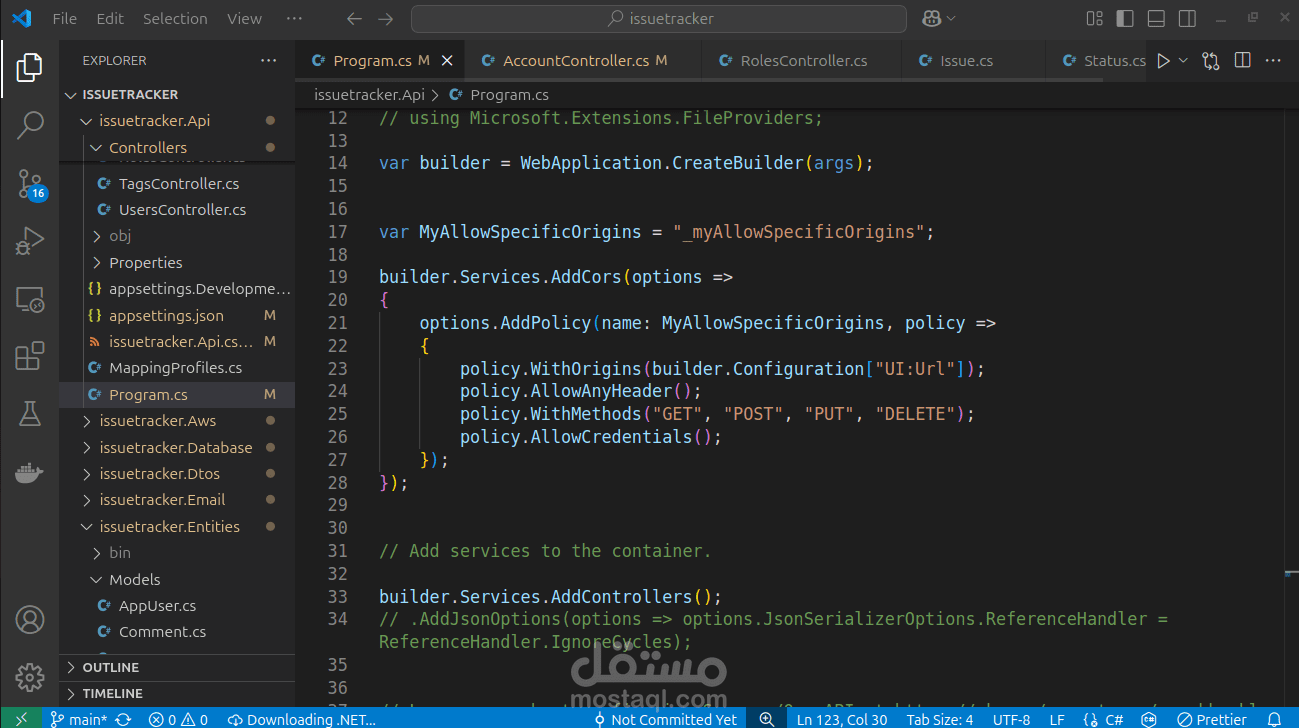This screenshot has height=728, width=1299.
Task: Open the overflow menu ellipsis in the menu bar
Action: [294, 18]
